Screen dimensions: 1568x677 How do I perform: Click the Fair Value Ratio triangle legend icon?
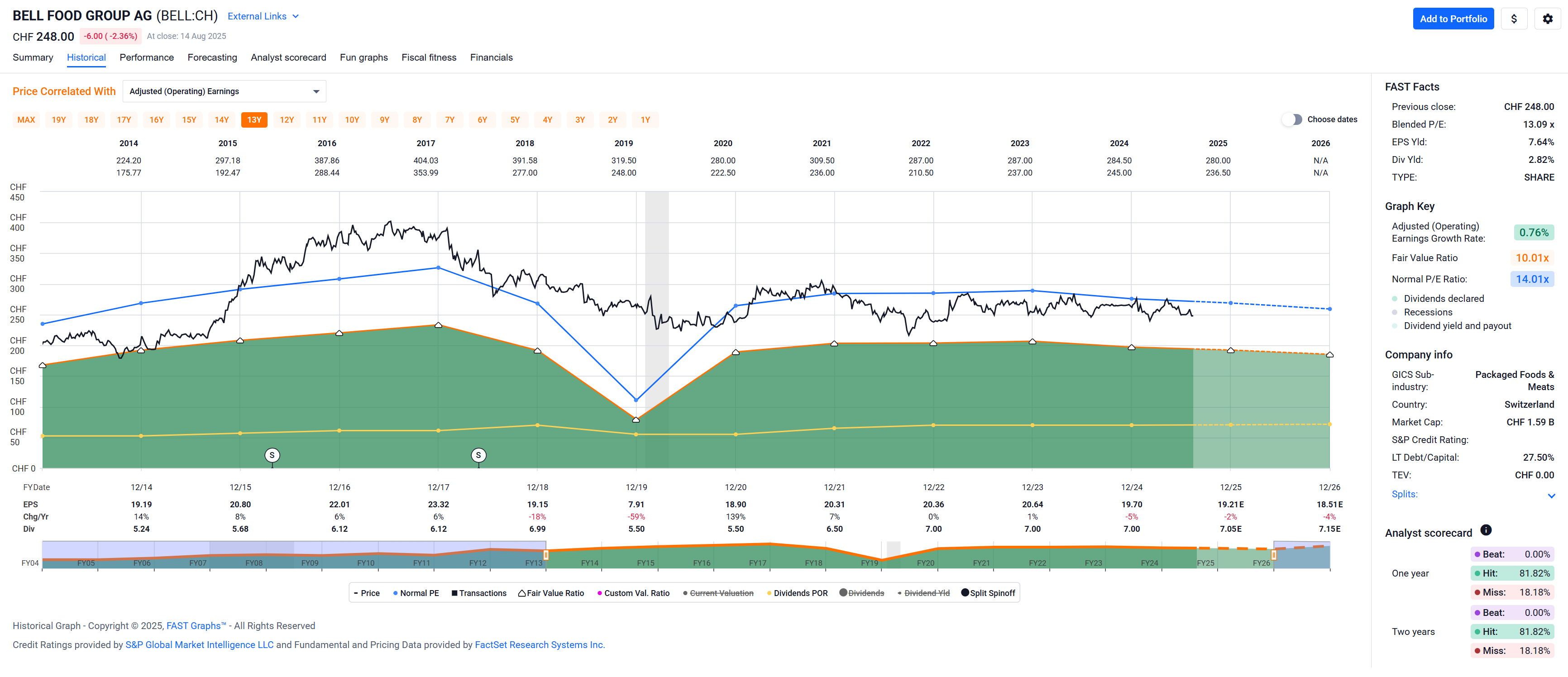[521, 593]
